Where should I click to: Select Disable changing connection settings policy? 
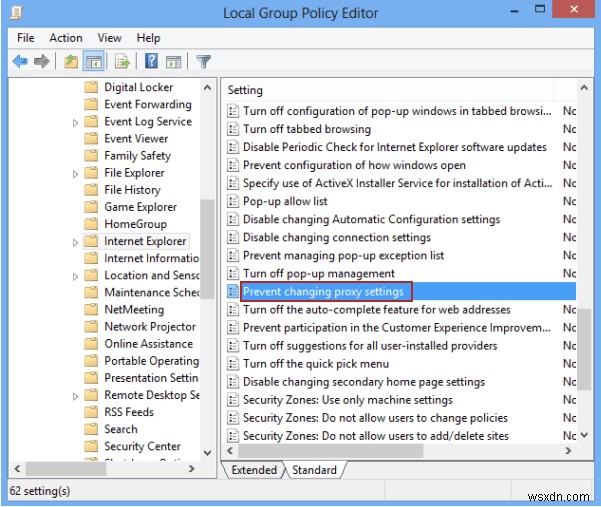pyautogui.click(x=337, y=237)
